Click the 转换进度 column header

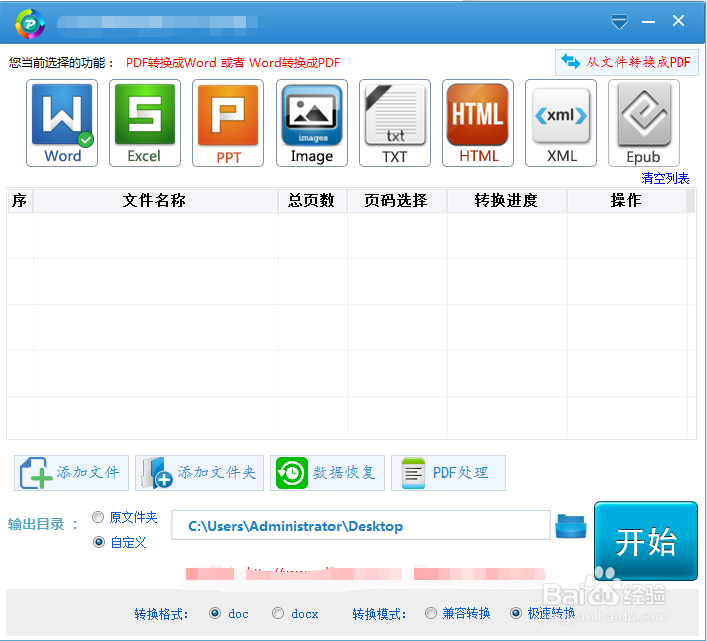tap(507, 201)
